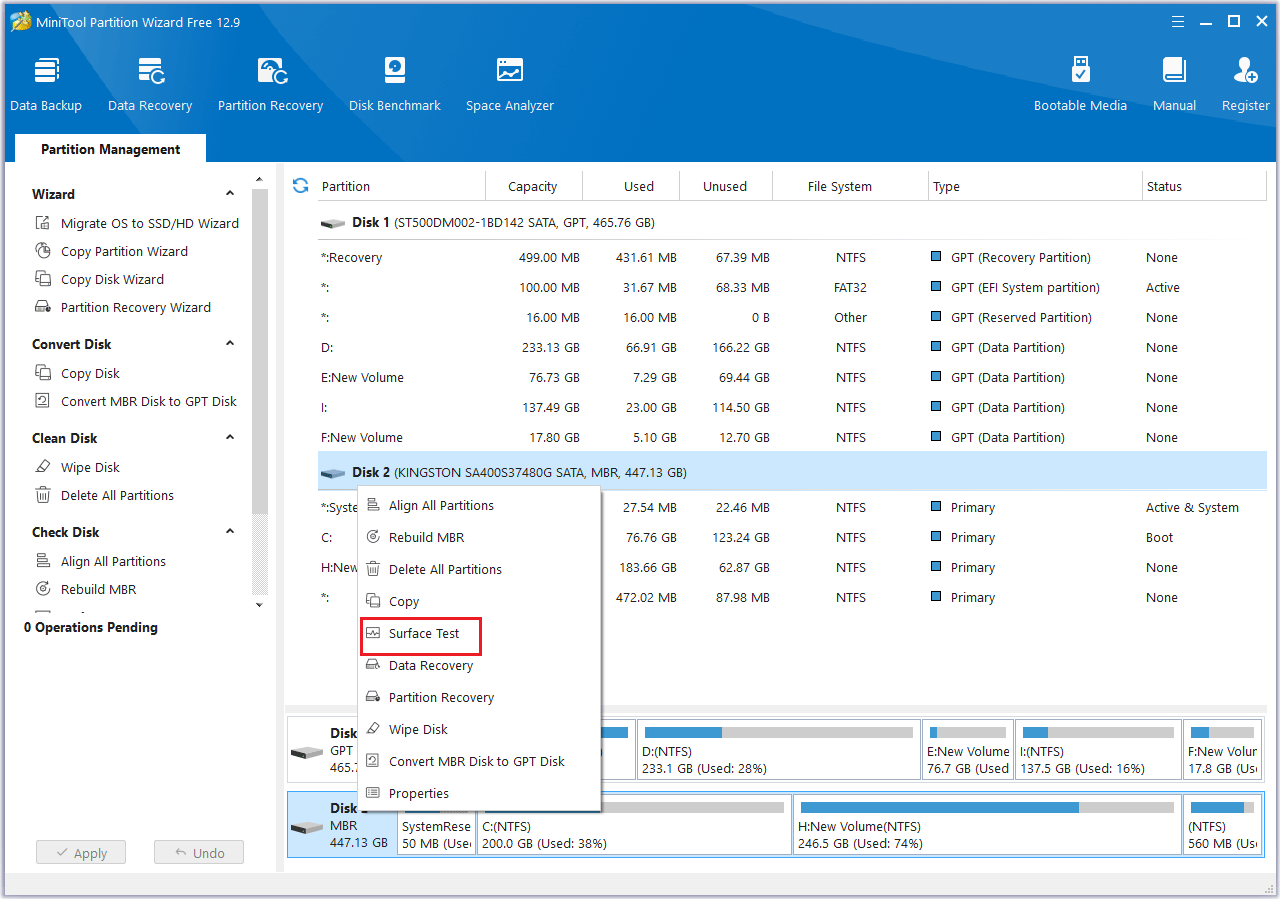Select the H:New Volume(NTFS) block in disk map
The image size is (1280, 899).
(986, 825)
